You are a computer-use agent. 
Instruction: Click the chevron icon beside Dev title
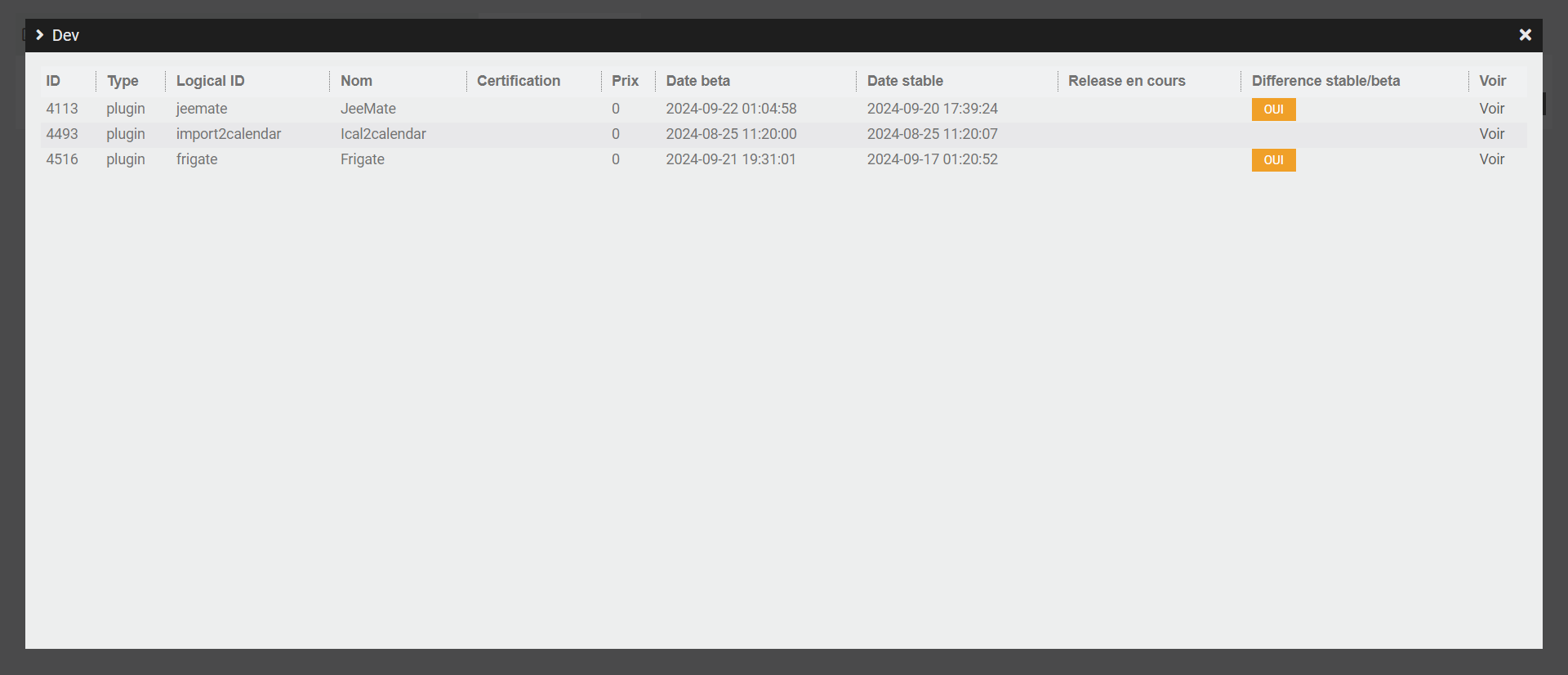39,34
